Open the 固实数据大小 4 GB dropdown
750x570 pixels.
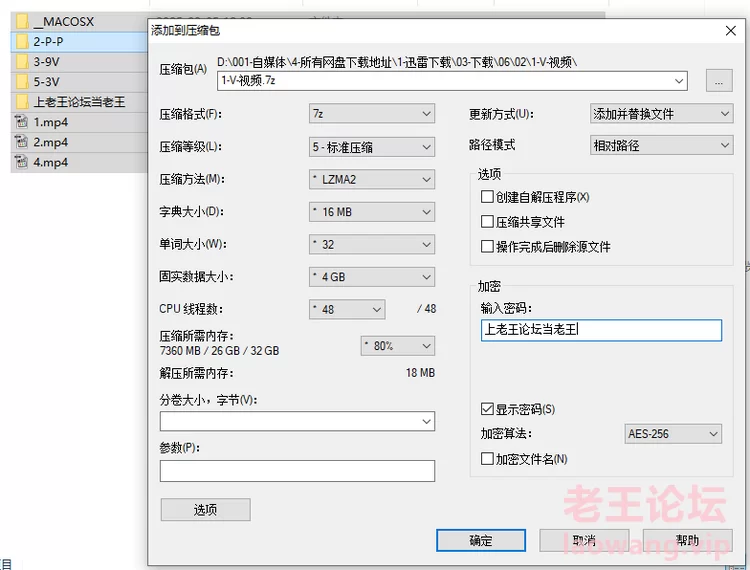[372, 277]
